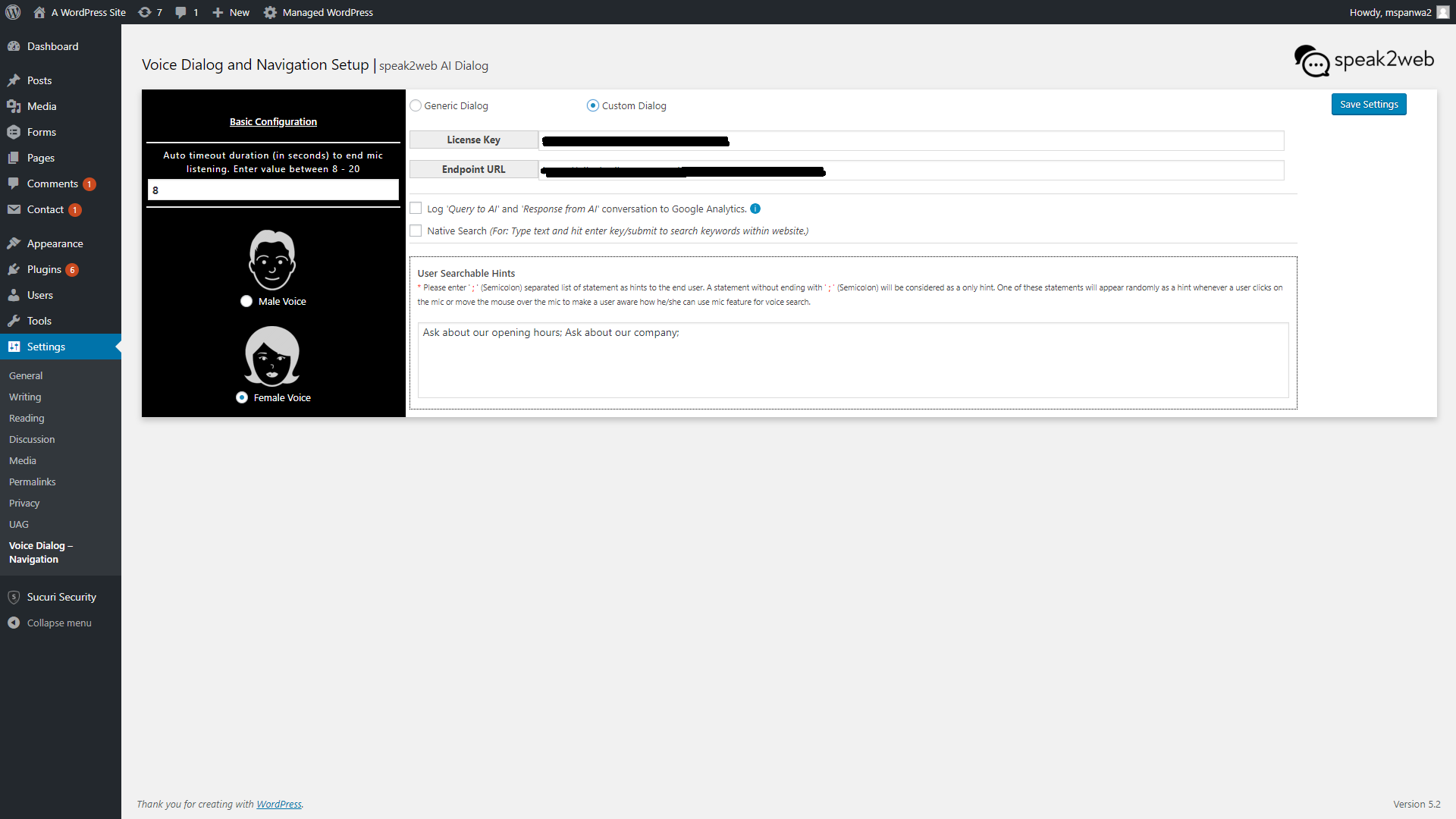This screenshot has height=819, width=1456.
Task: Select the Male Voice radio button
Action: coord(246,301)
